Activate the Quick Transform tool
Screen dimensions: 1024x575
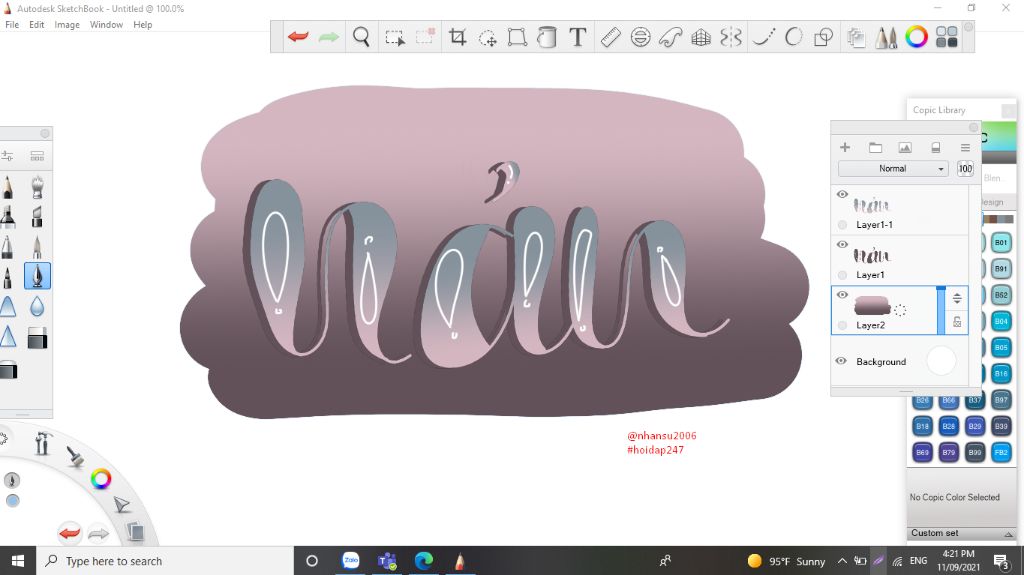click(487, 38)
